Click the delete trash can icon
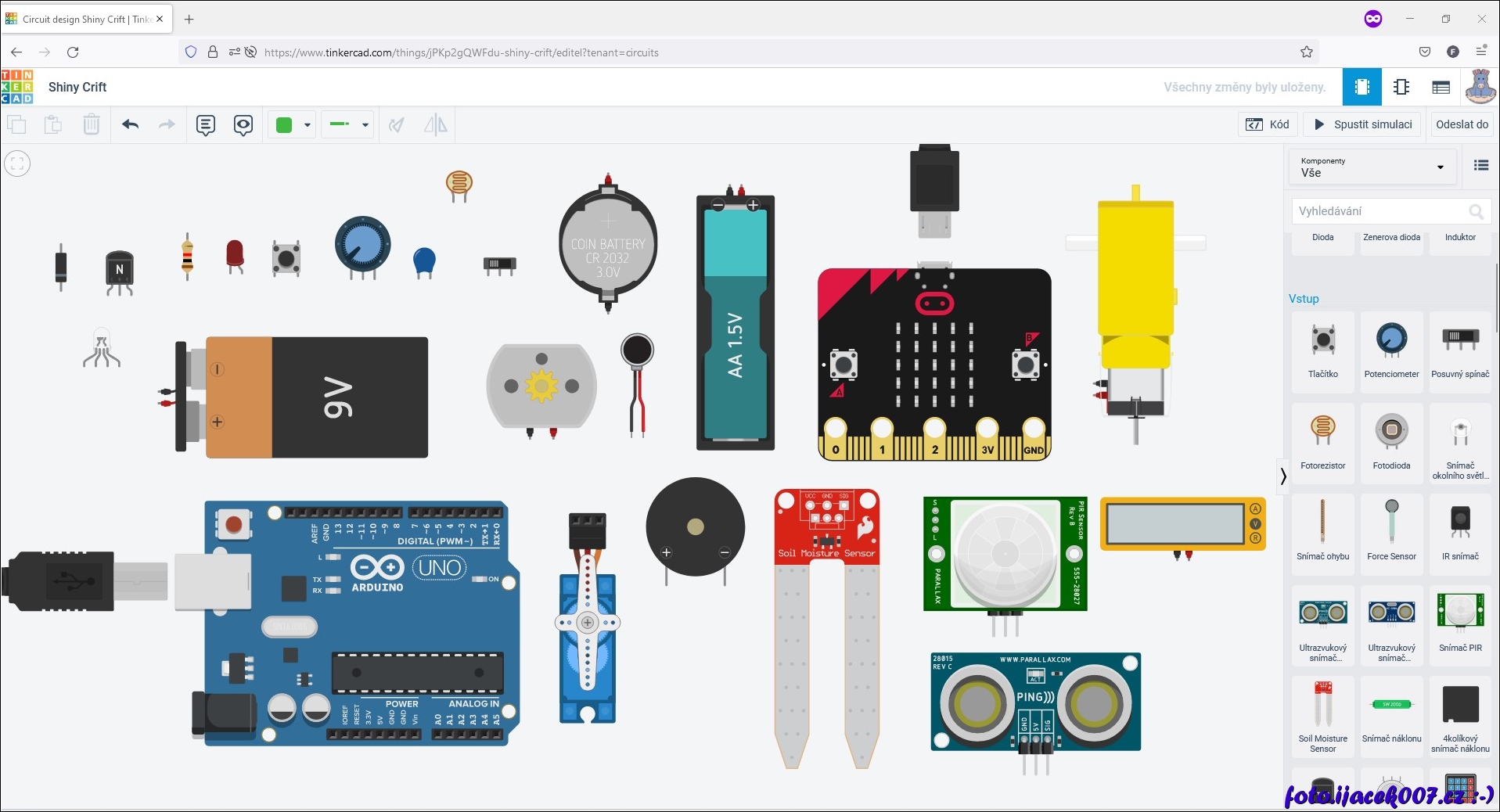The image size is (1500, 812). pos(92,124)
